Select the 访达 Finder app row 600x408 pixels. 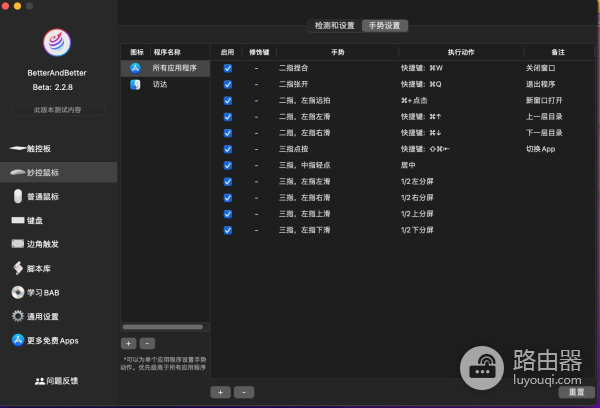tap(165, 84)
